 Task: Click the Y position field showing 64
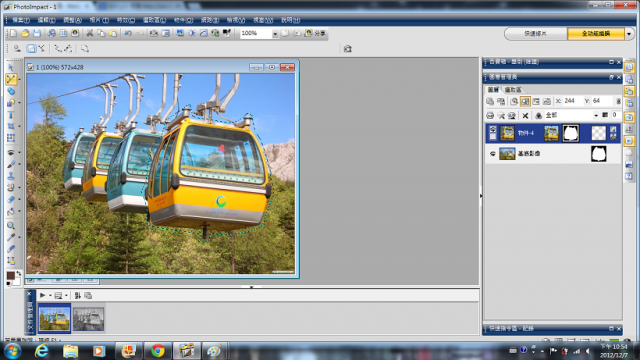(x=603, y=101)
